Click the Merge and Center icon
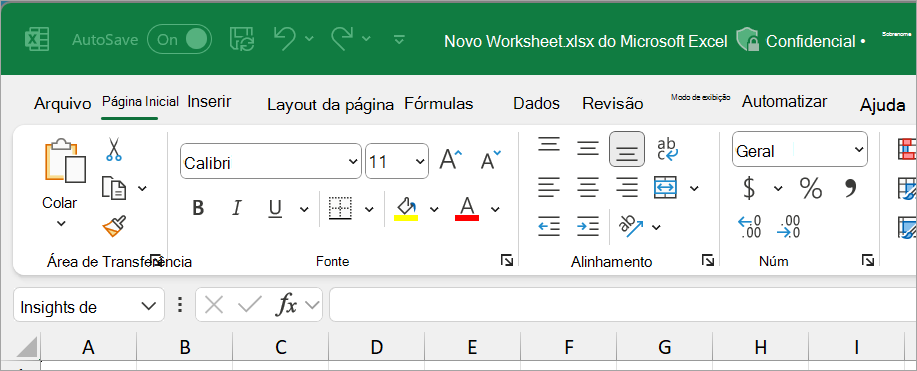This screenshot has width=917, height=371. [x=666, y=187]
